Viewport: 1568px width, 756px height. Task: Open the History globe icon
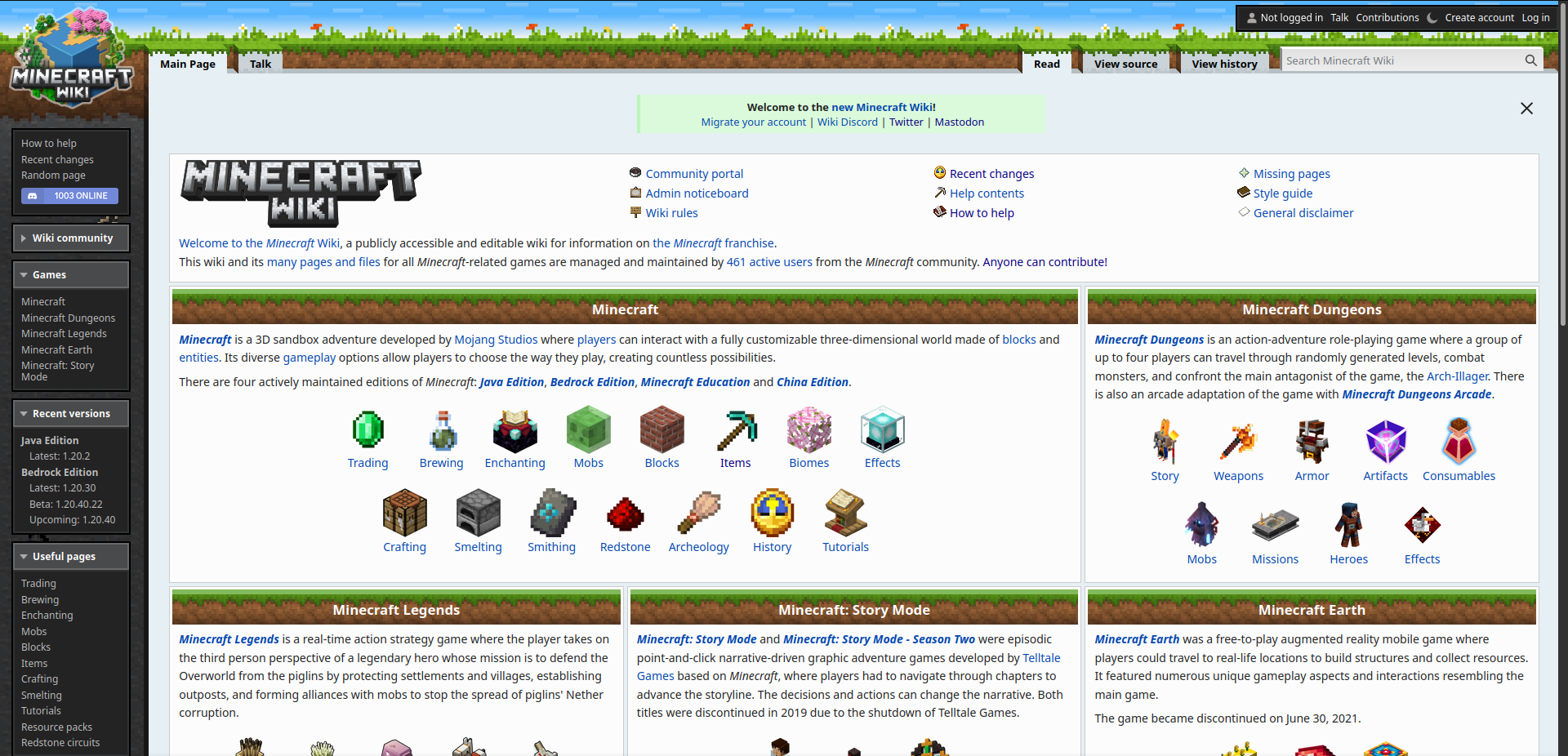pos(773,513)
